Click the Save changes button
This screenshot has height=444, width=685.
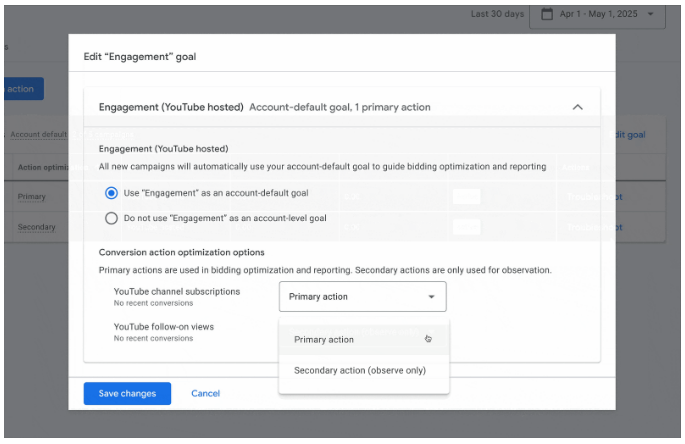[x=127, y=393]
